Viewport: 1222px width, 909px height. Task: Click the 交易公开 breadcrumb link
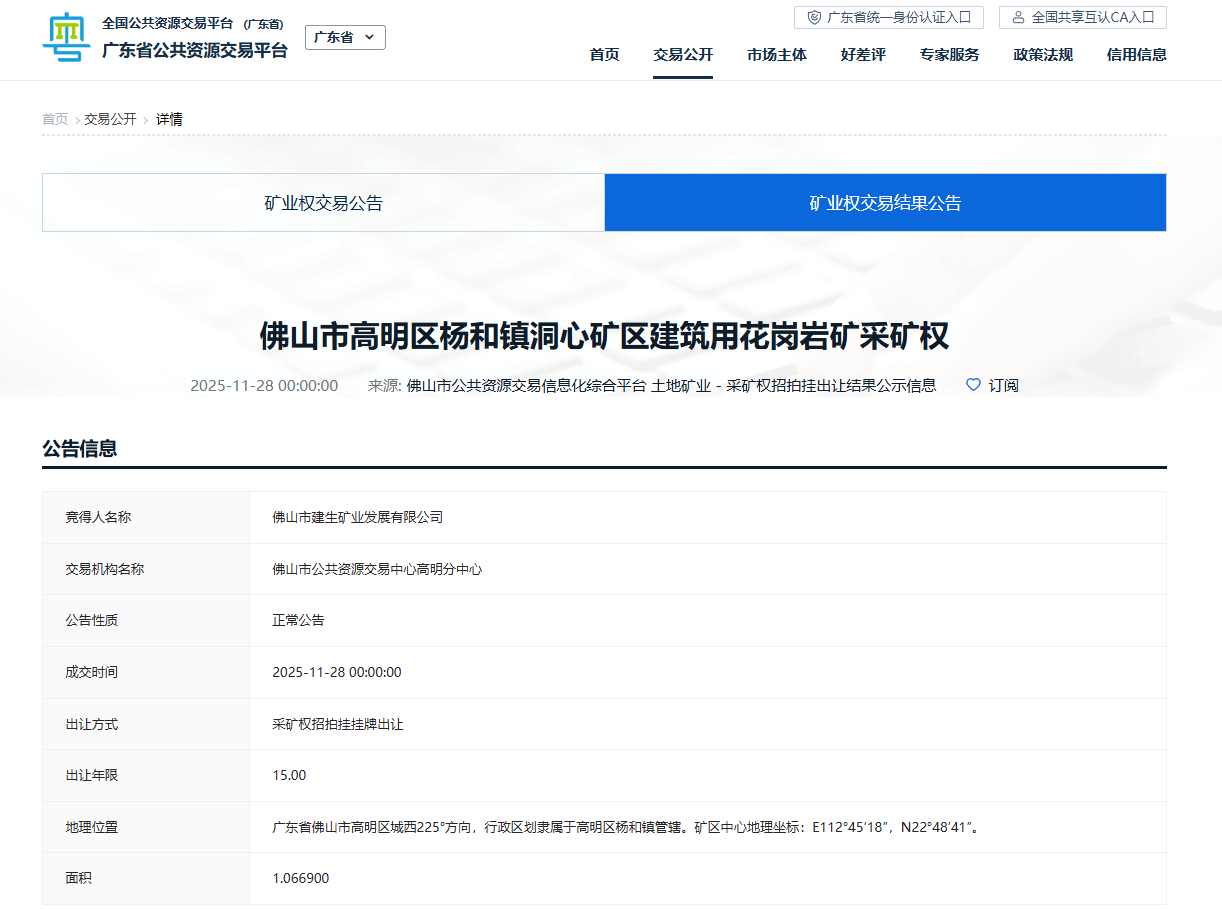(110, 119)
